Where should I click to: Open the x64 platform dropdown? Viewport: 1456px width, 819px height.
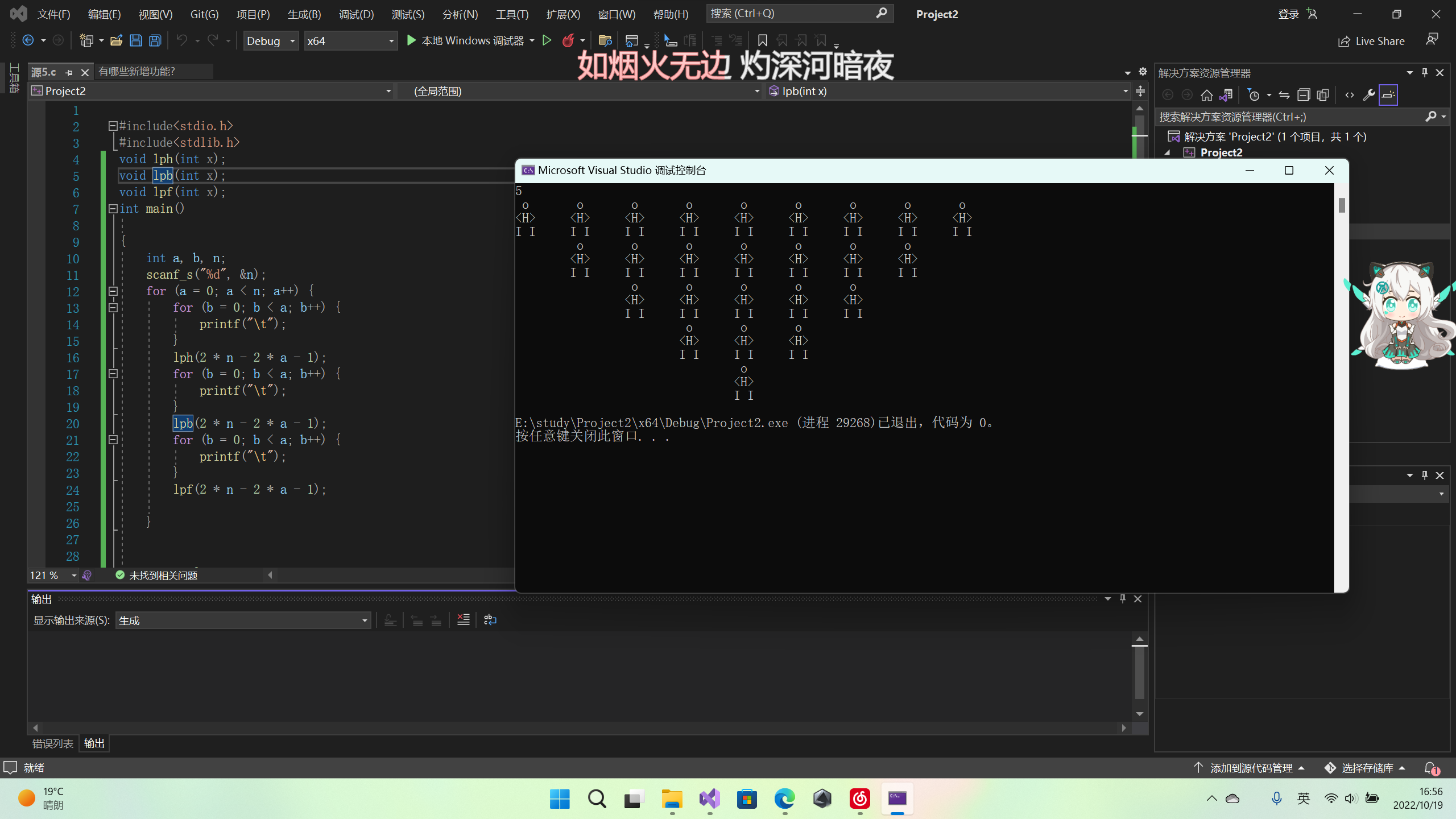coord(350,41)
